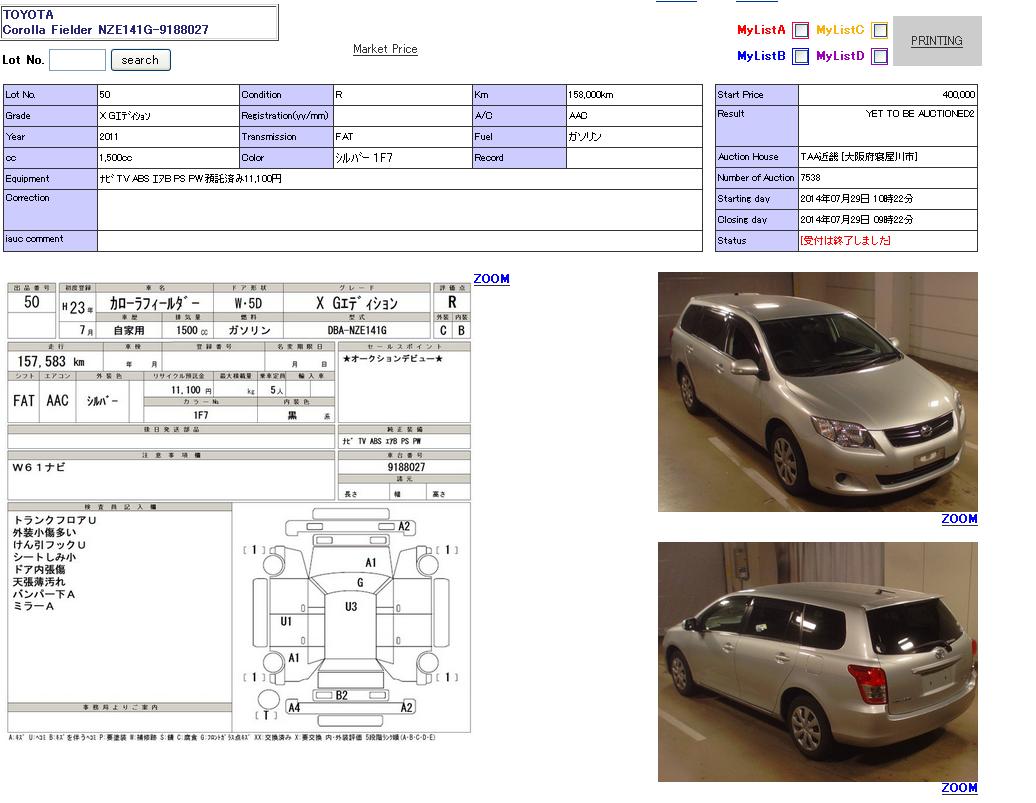Click the red MyListA label
Screen dimensions: 1036x803
pyautogui.click(x=761, y=31)
